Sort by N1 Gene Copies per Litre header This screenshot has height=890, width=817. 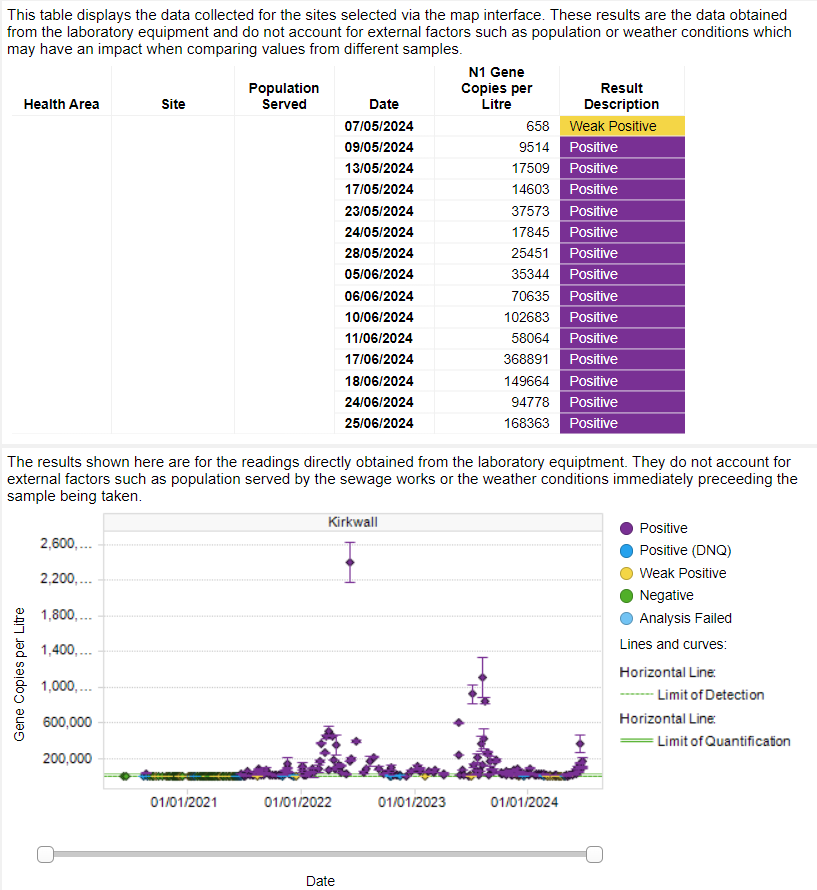496,88
